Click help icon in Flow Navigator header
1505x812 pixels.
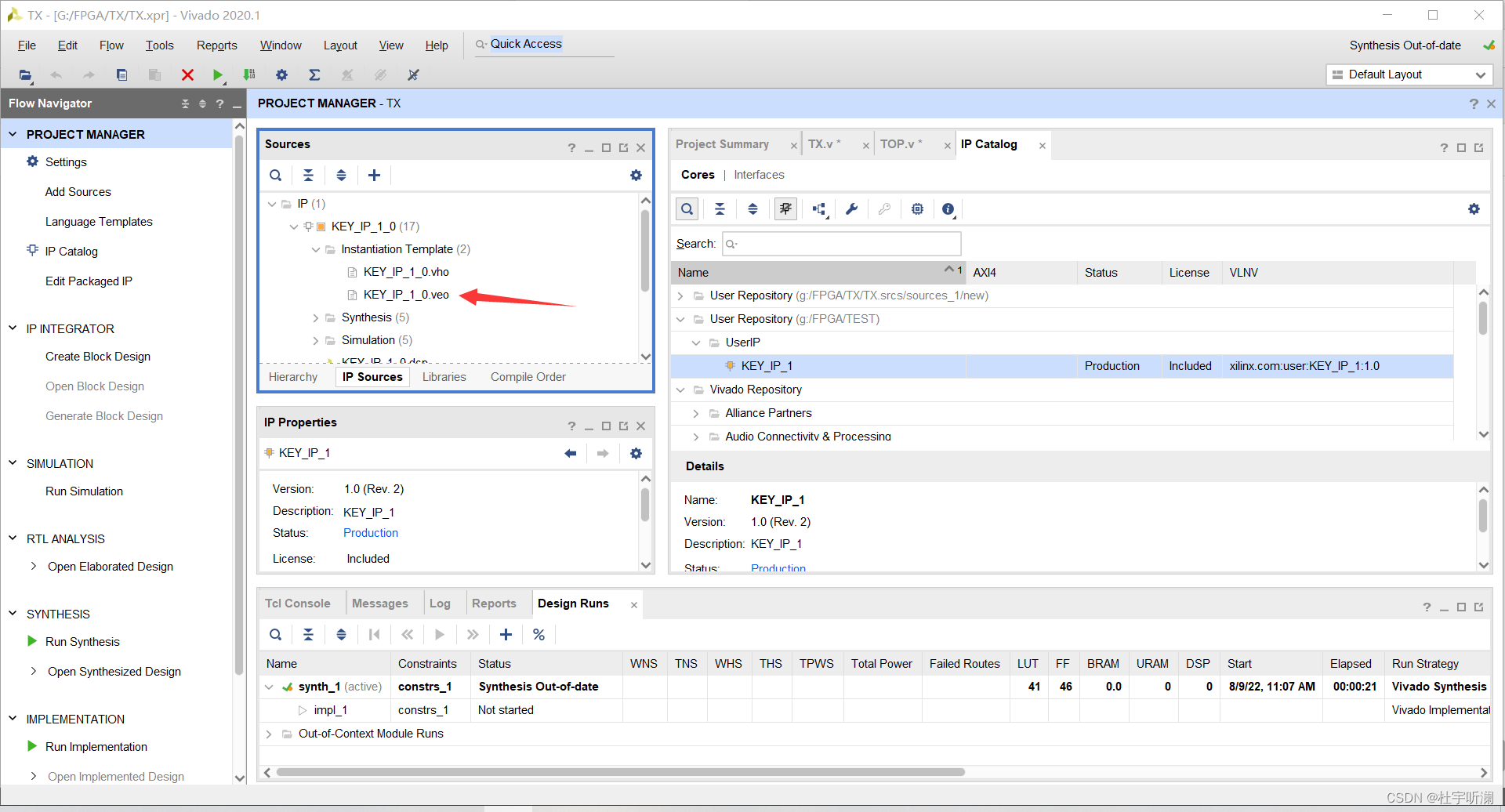pos(219,103)
